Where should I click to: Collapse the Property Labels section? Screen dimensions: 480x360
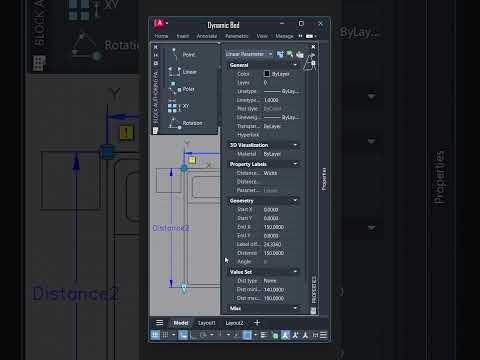(295, 164)
